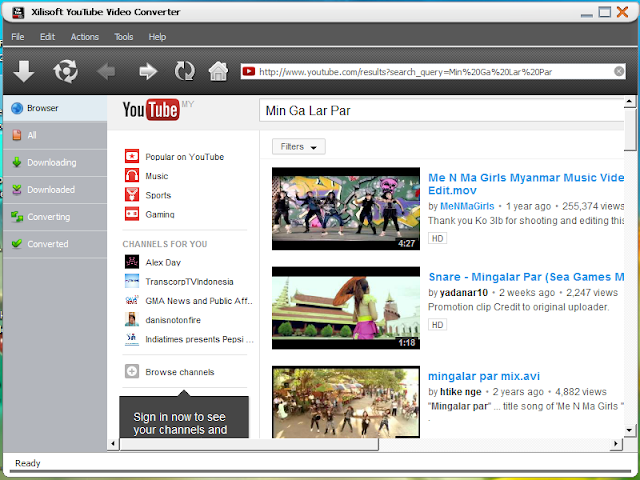
Task: Click the Gaming controller icon
Action: coord(132,214)
